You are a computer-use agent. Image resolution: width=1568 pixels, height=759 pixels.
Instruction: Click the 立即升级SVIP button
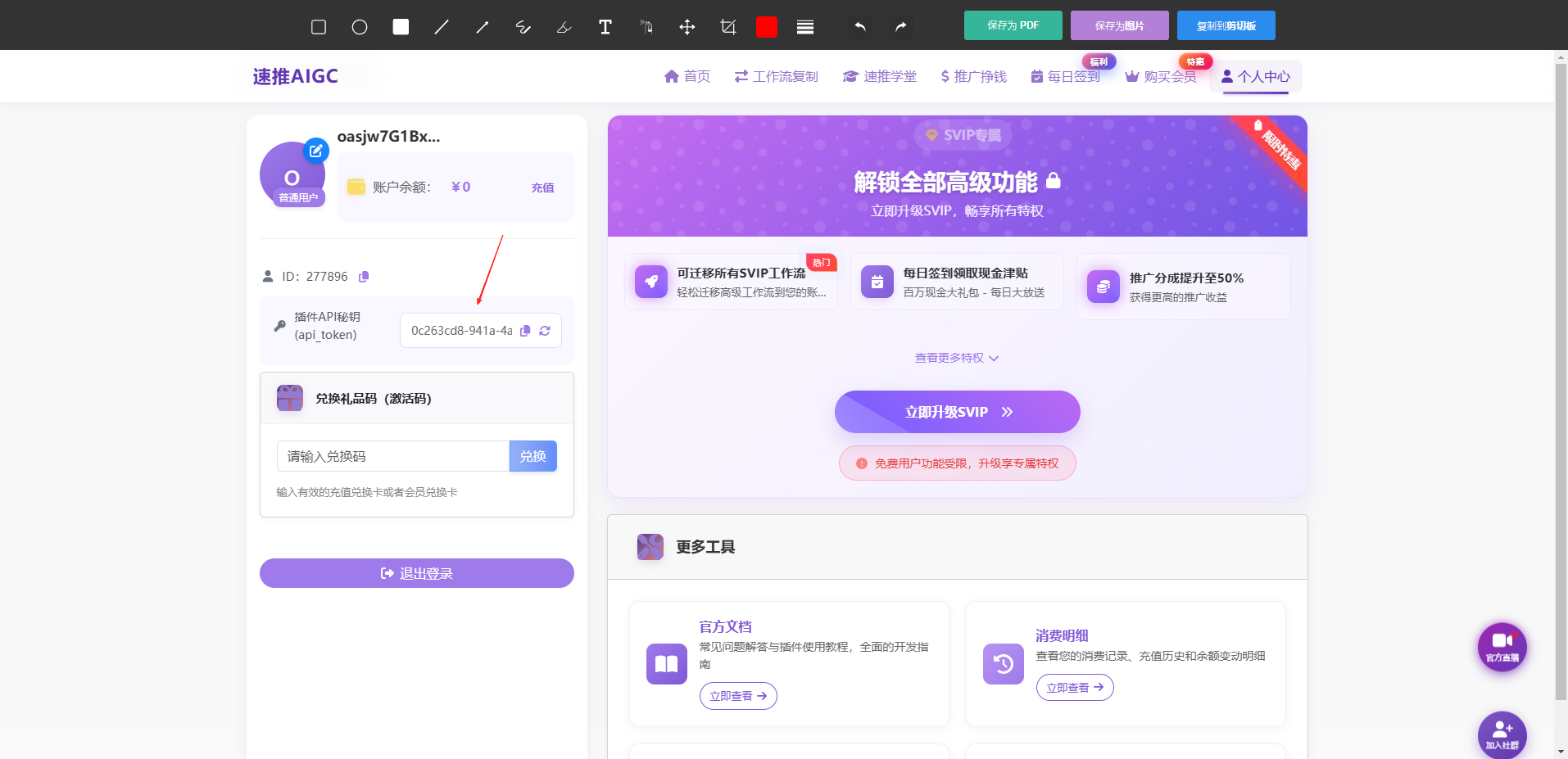click(x=958, y=412)
